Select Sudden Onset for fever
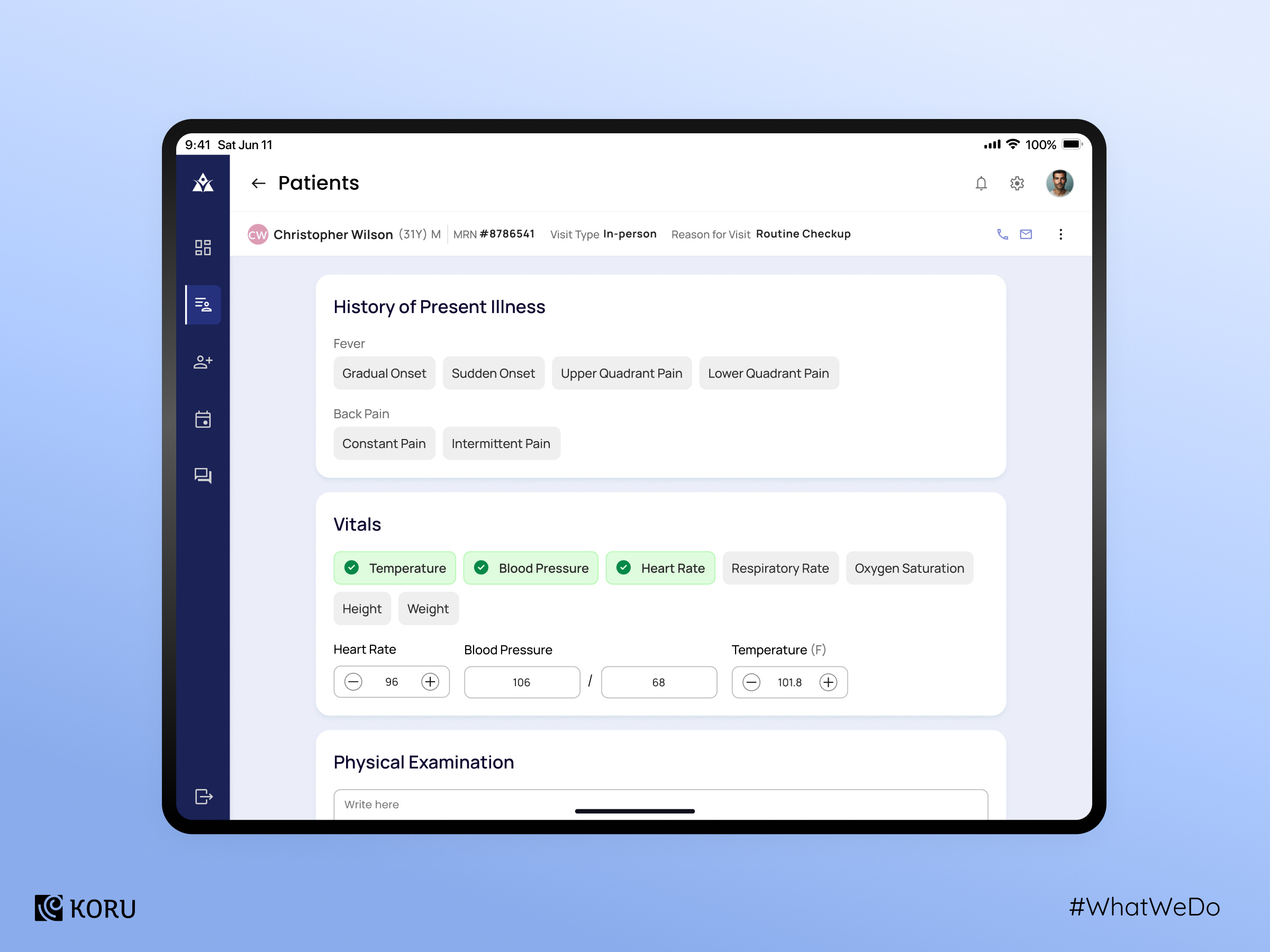Viewport: 1270px width, 952px height. coord(493,373)
